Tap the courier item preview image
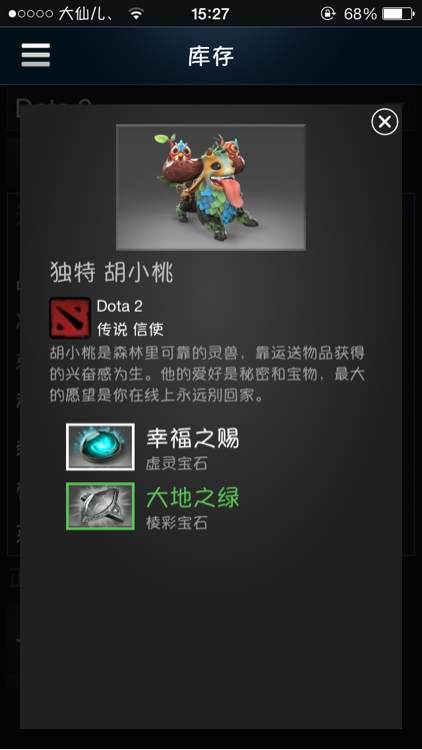The height and width of the screenshot is (750, 422). pyautogui.click(x=211, y=187)
